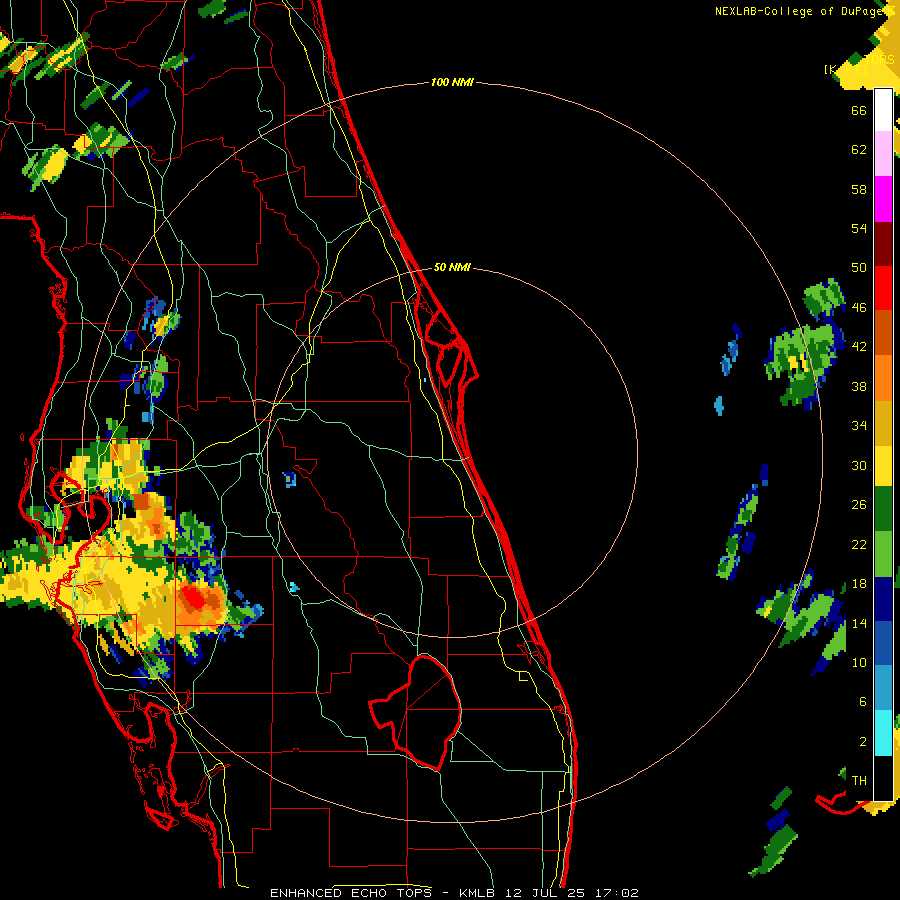Click the legend value "46"

click(859, 308)
